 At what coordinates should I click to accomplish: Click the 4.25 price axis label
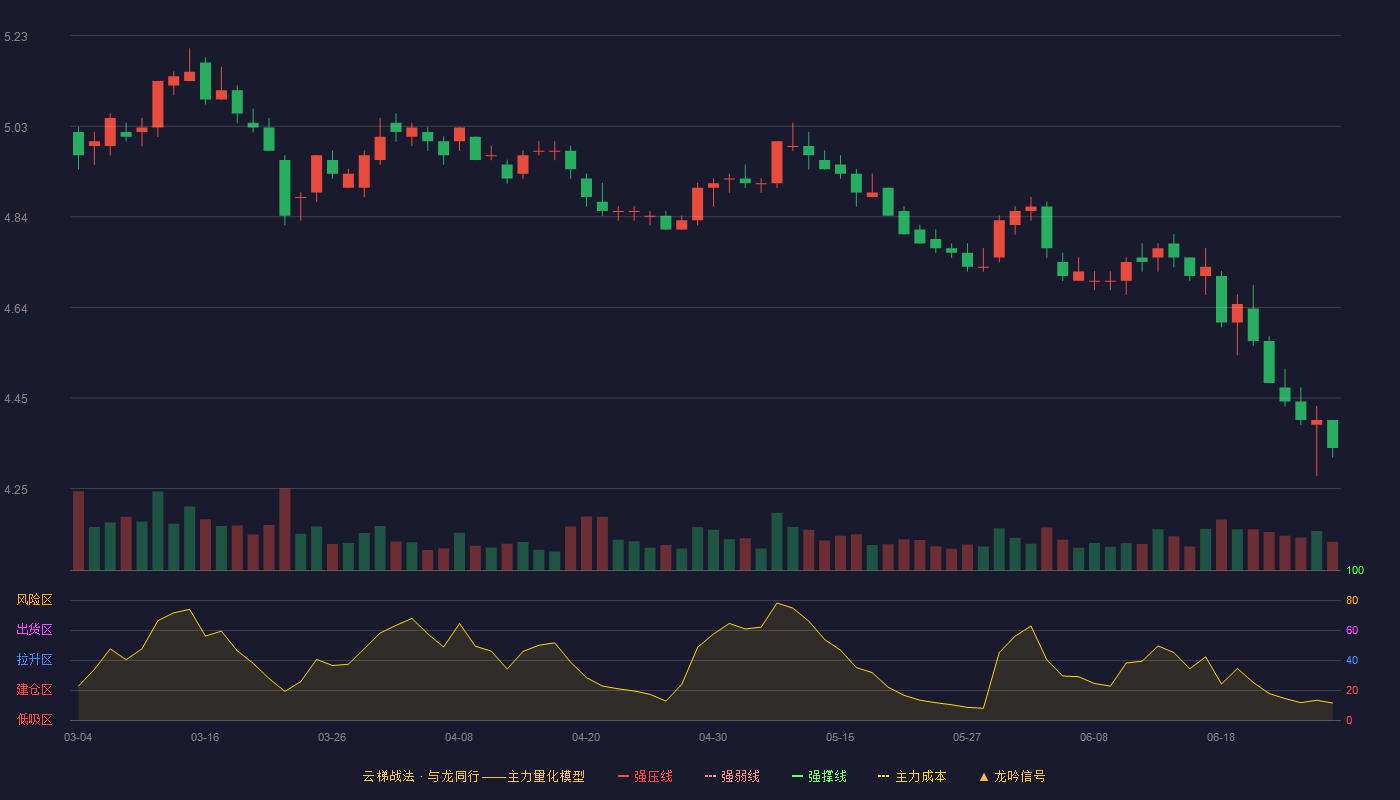coord(16,490)
